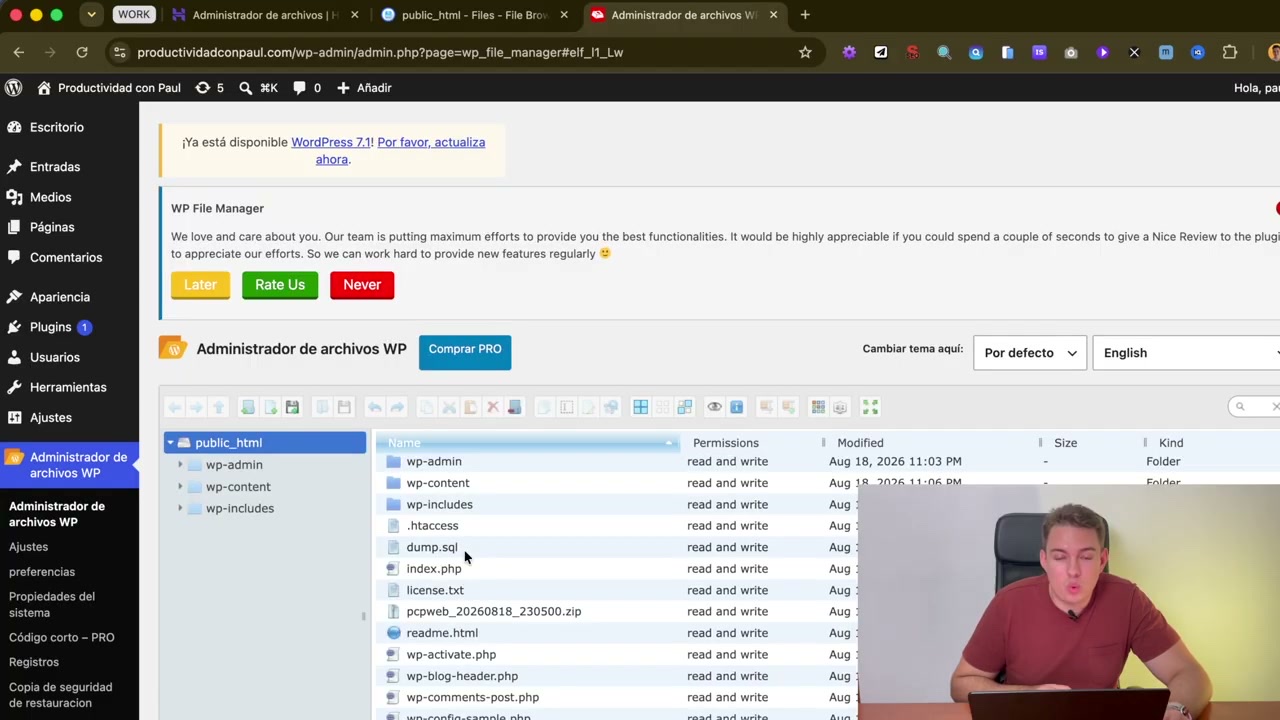Click the Sort toolbar icon
Viewport: 1280px width, 720px height.
pos(840,407)
